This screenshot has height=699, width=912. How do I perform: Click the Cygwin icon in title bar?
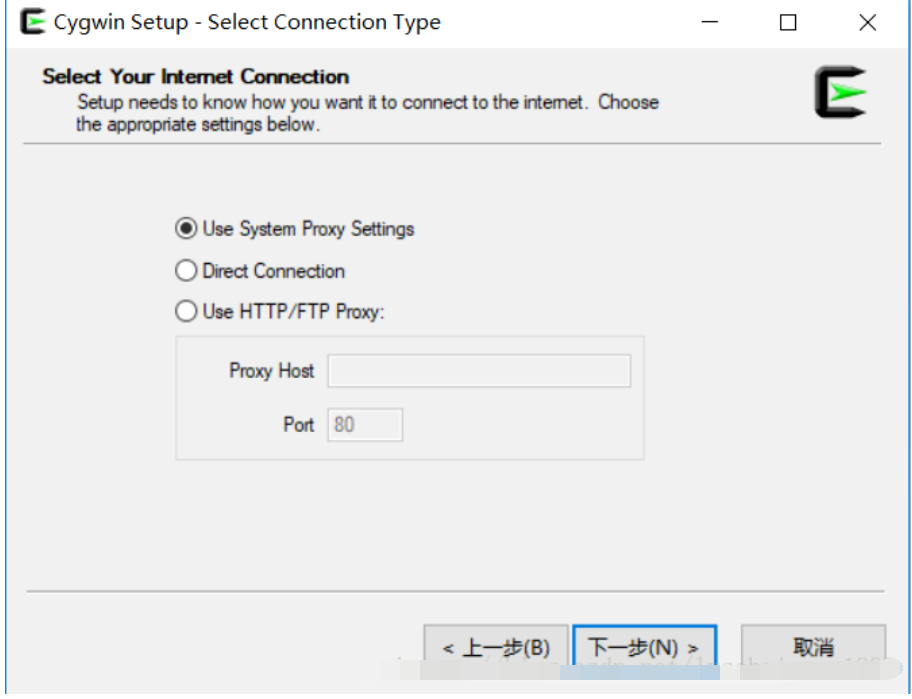pos(32,22)
